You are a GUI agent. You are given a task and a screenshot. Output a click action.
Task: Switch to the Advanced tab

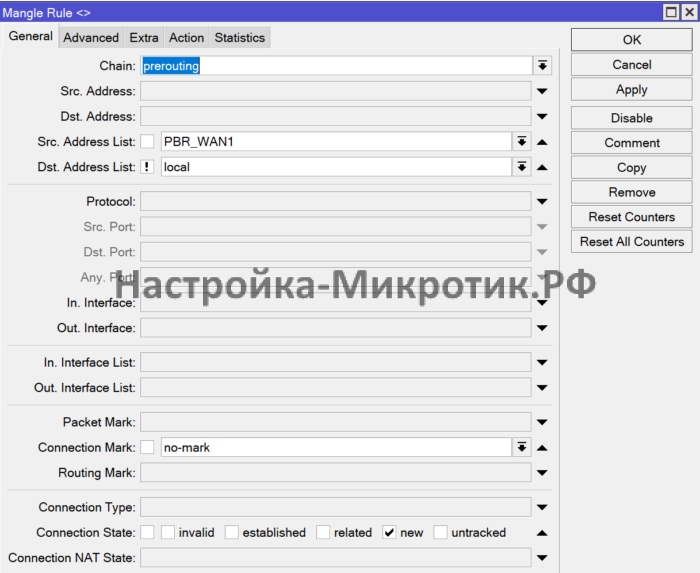click(91, 38)
